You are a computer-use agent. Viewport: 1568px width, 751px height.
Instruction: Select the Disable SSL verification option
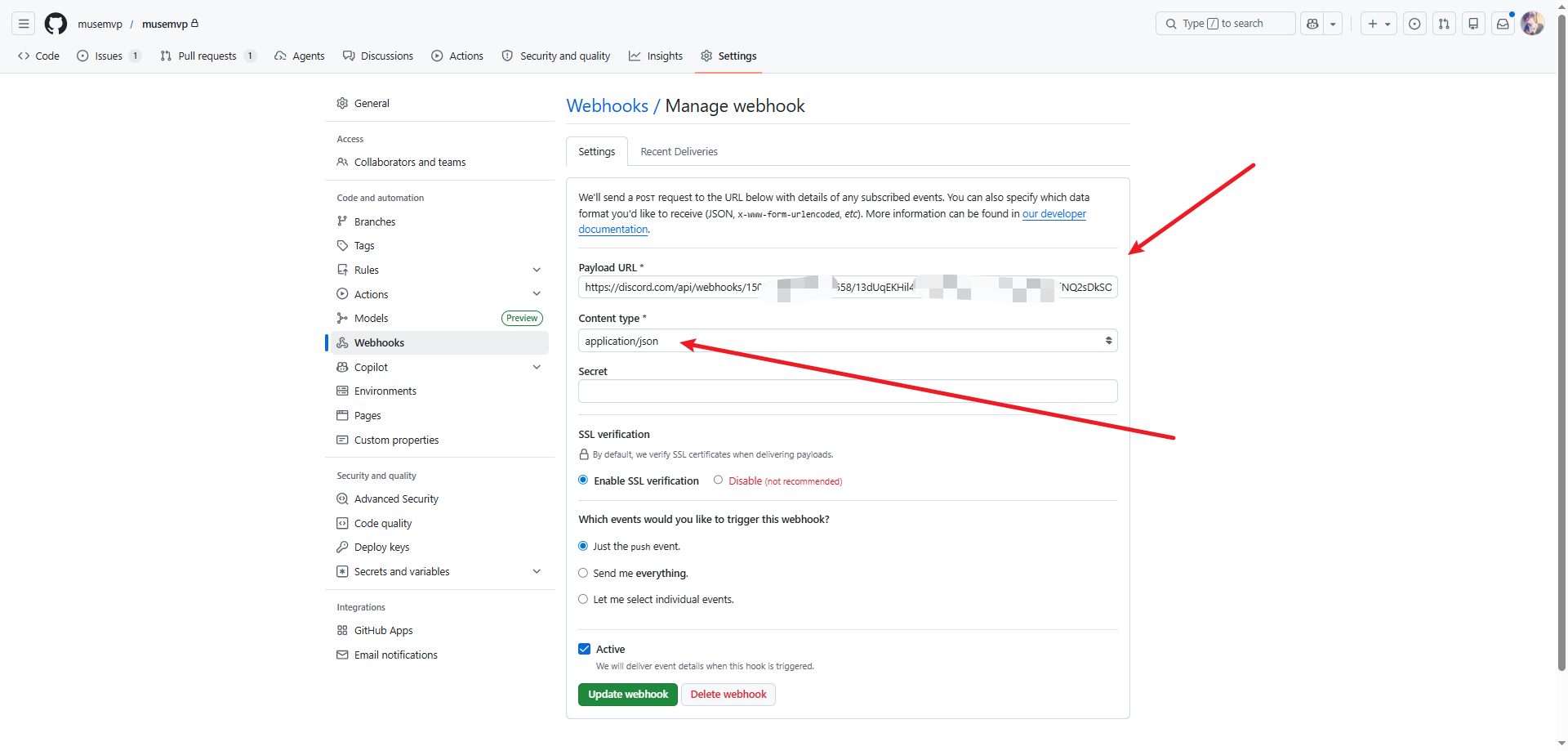tap(718, 481)
